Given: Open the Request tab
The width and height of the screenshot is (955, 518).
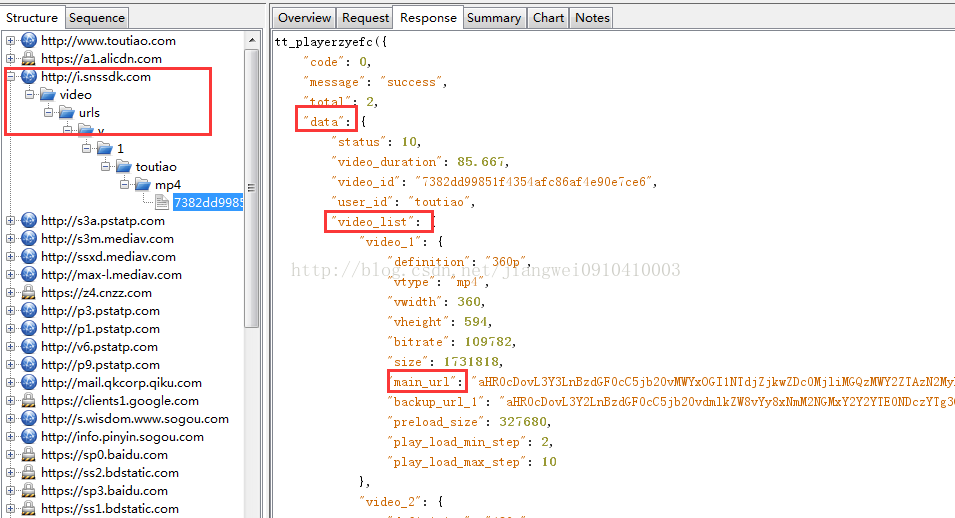Looking at the screenshot, I should tap(365, 18).
